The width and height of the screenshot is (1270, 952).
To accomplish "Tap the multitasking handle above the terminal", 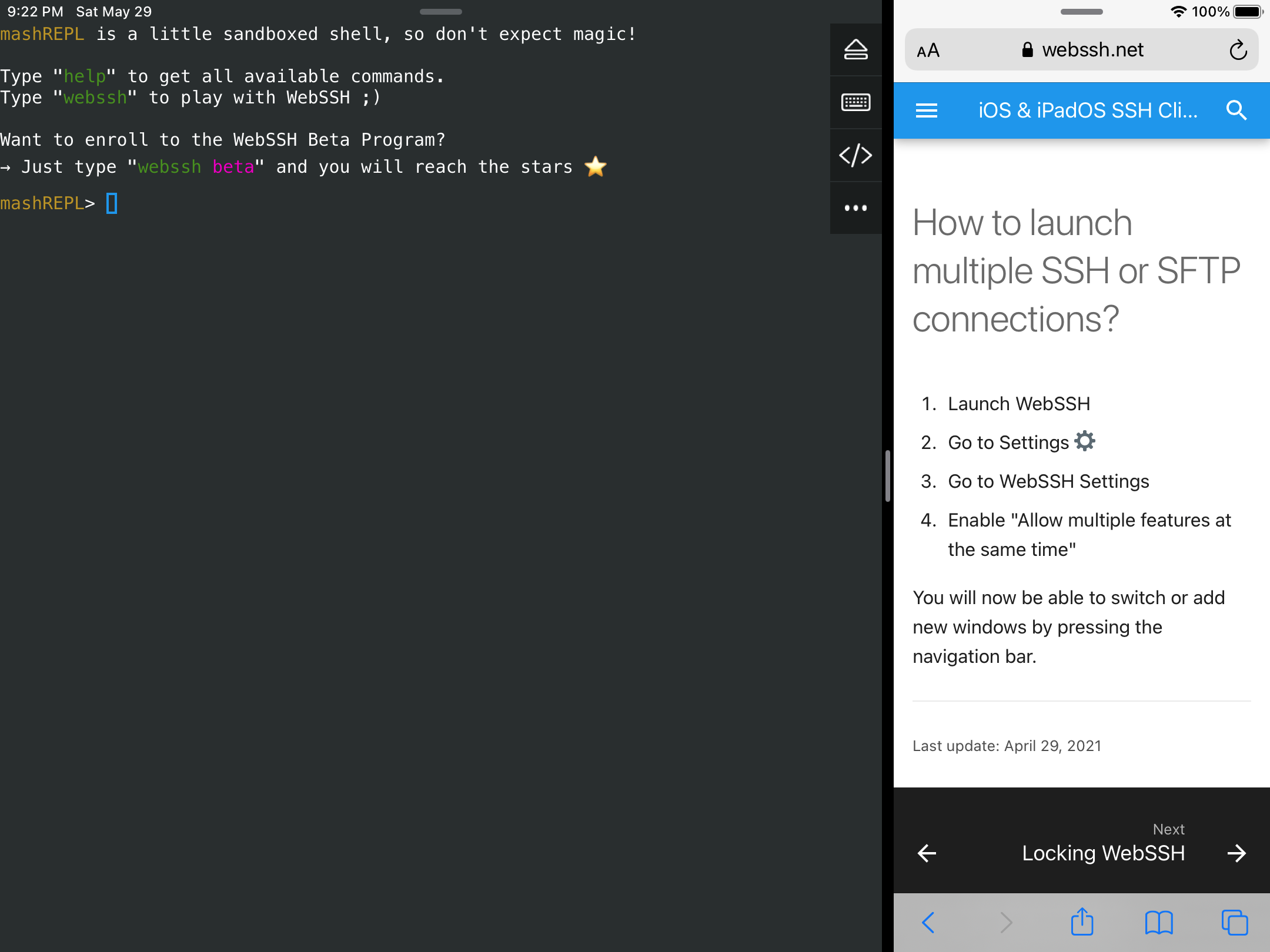I will [x=440, y=12].
